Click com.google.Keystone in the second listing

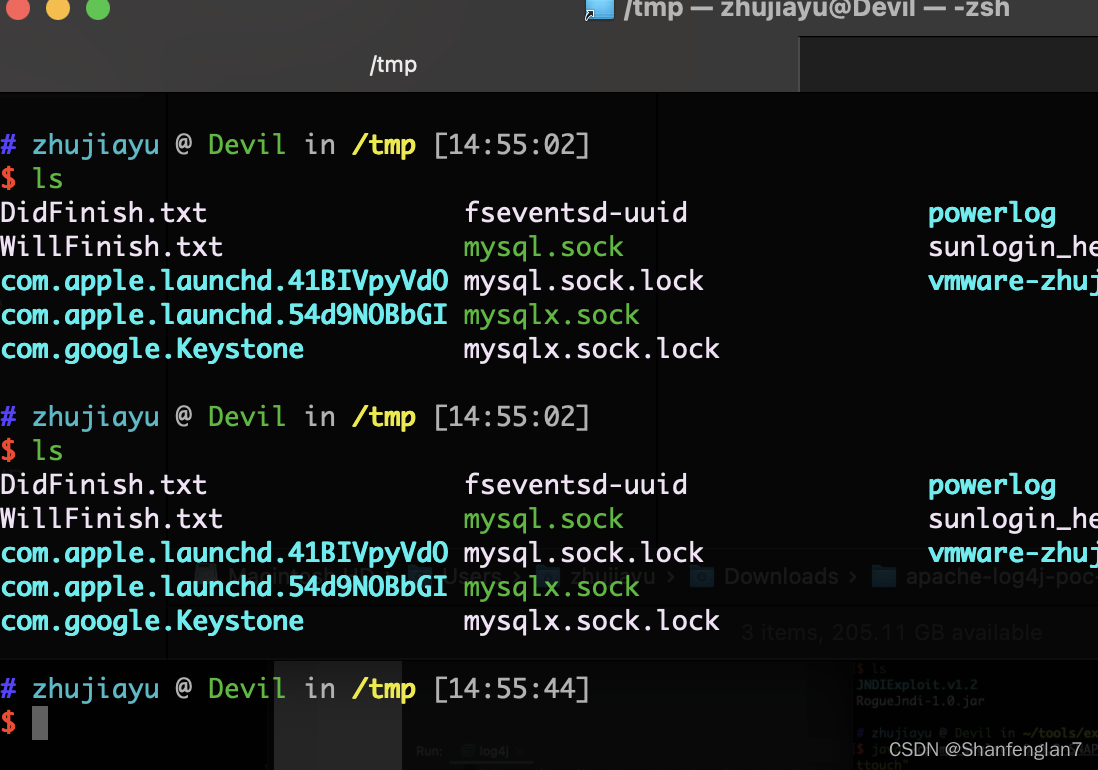[152, 622]
